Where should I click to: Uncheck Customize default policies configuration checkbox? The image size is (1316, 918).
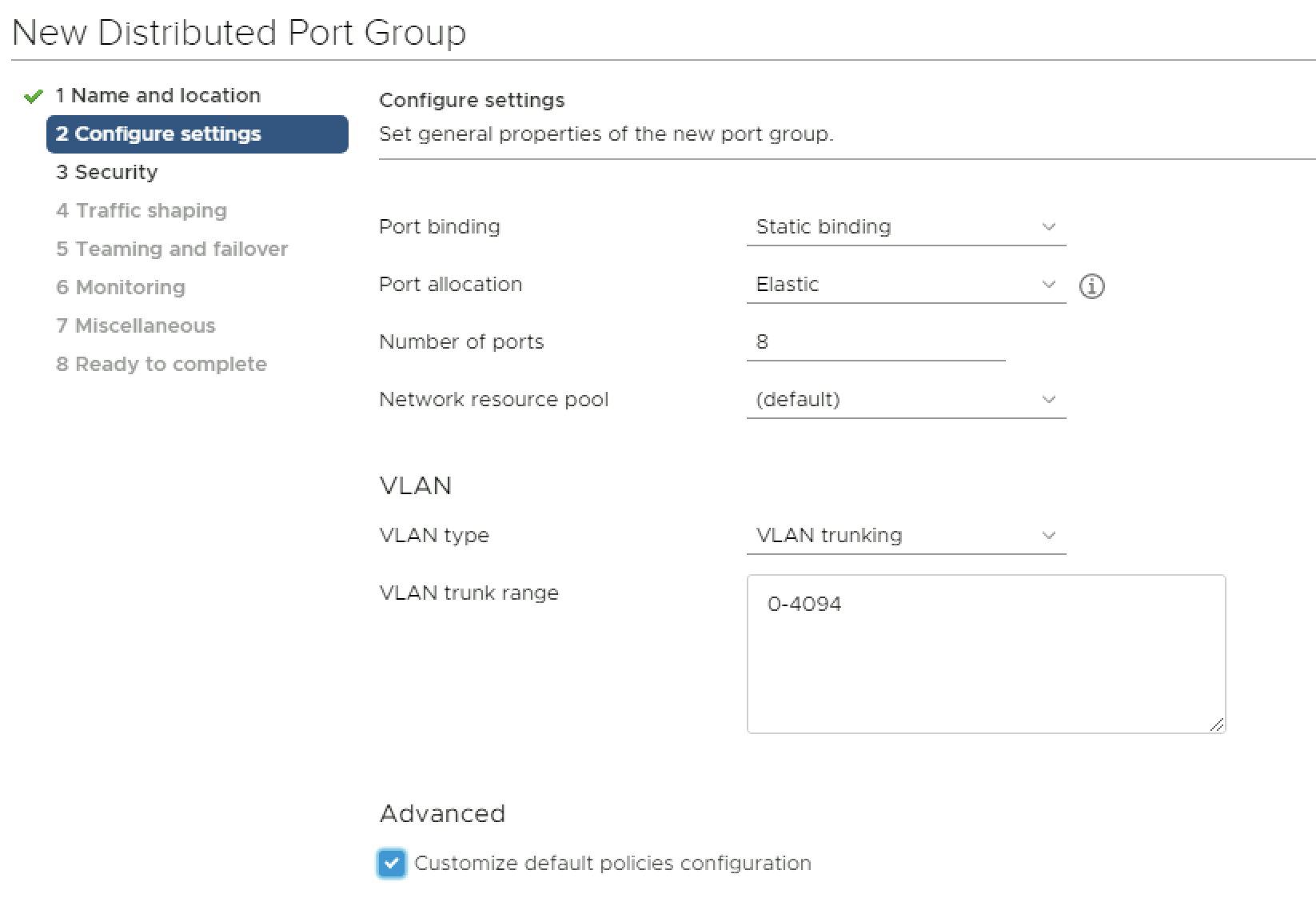[392, 864]
